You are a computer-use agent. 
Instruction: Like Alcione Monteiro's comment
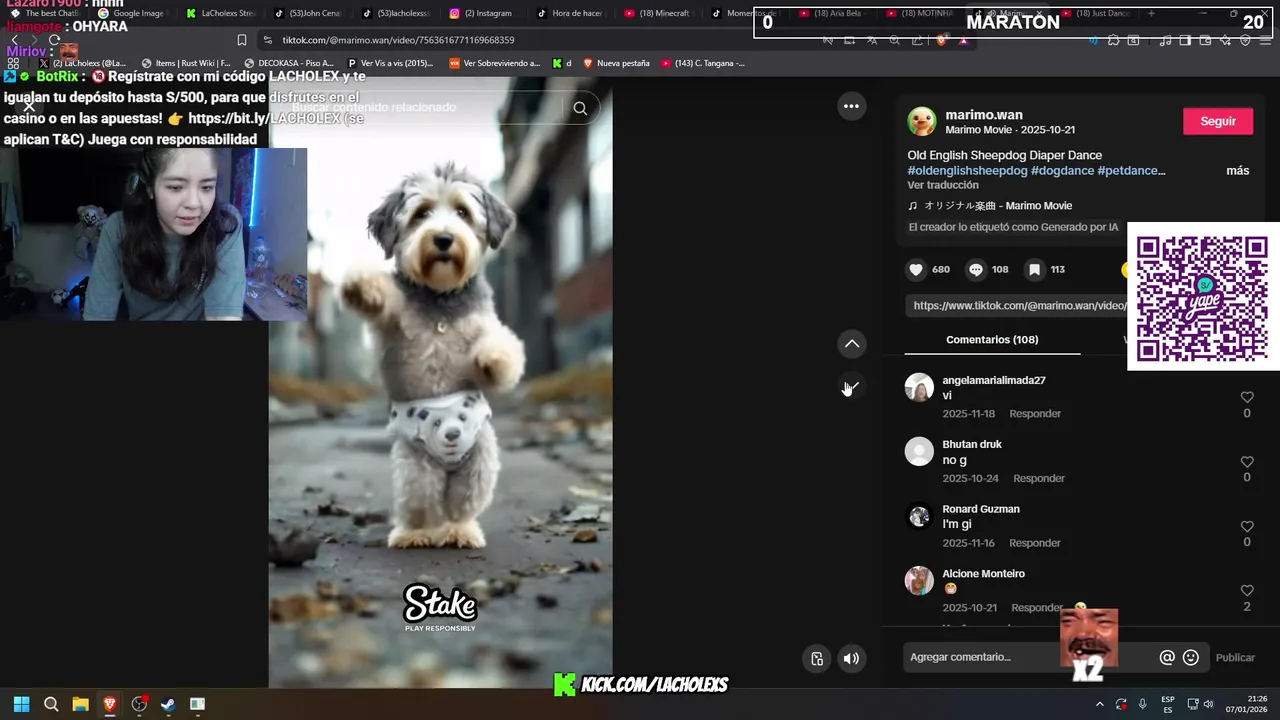point(1247,591)
